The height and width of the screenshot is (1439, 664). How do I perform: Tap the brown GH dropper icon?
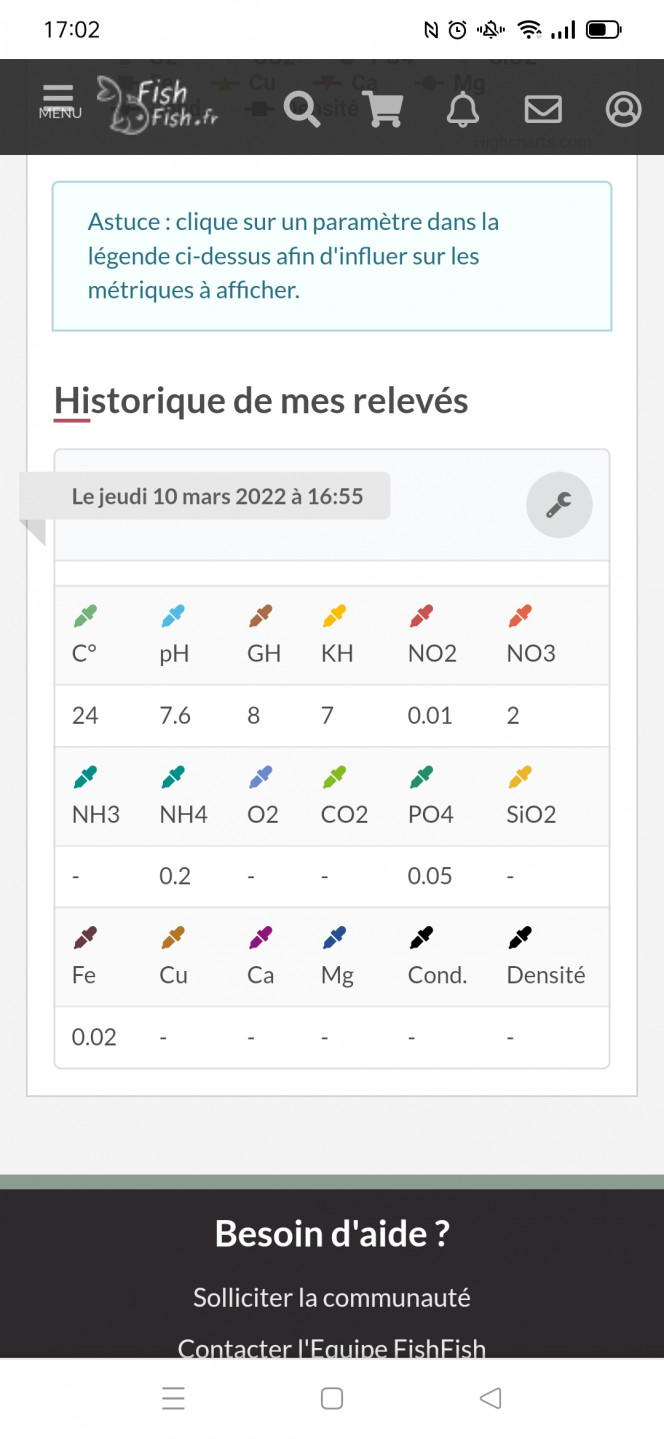(260, 616)
